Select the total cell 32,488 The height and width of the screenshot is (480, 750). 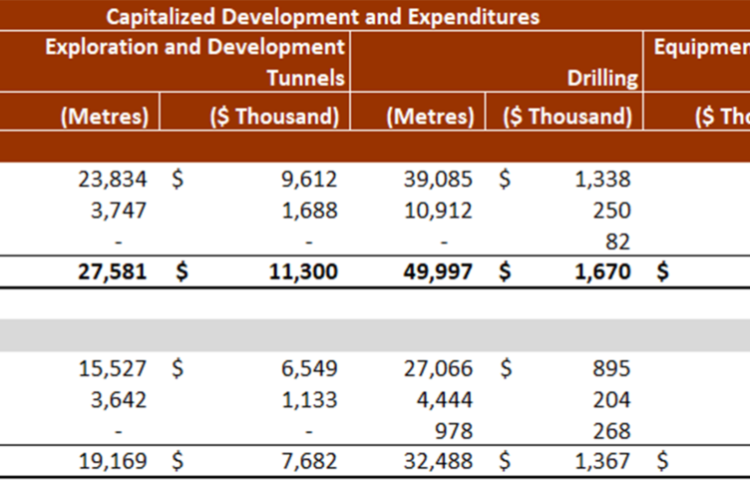(x=438, y=461)
